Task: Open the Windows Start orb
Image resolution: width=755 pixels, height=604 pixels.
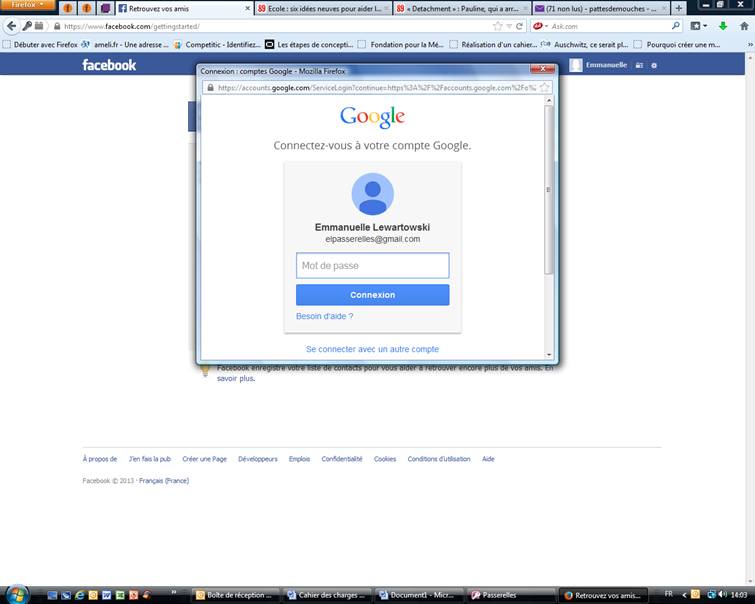Action: [x=17, y=594]
